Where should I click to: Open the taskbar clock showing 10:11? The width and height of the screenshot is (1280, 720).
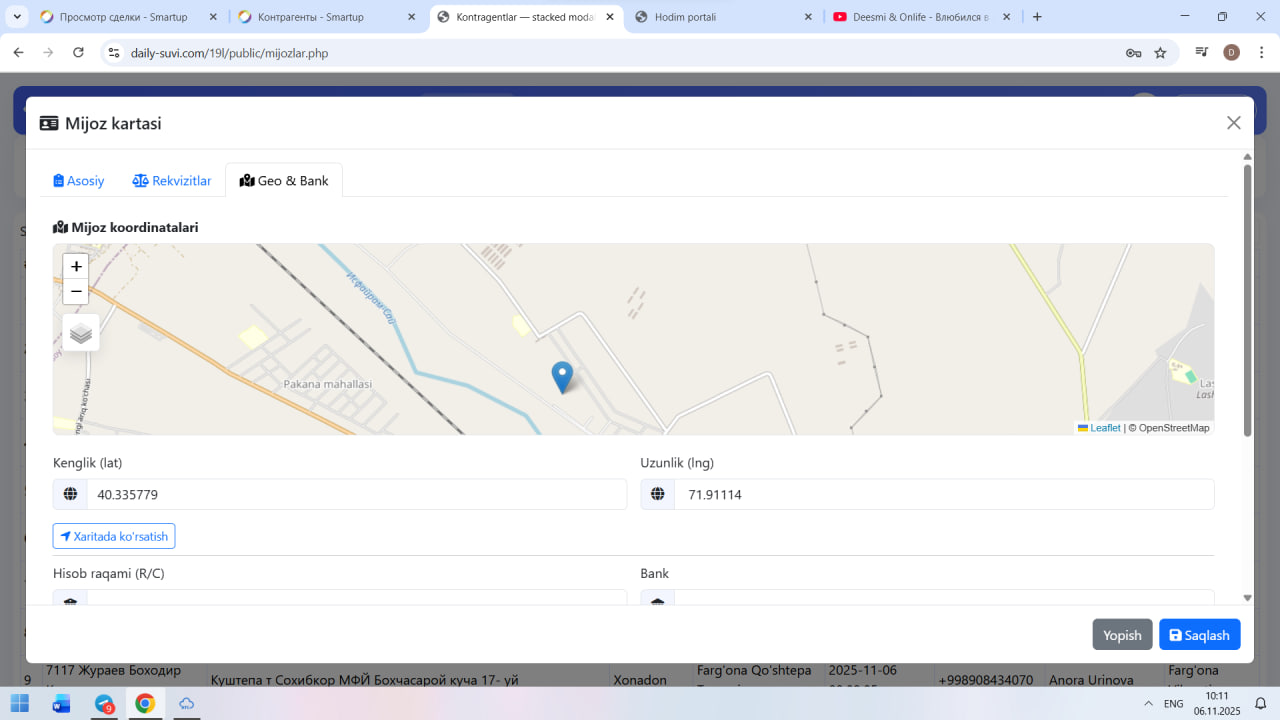click(1217, 703)
